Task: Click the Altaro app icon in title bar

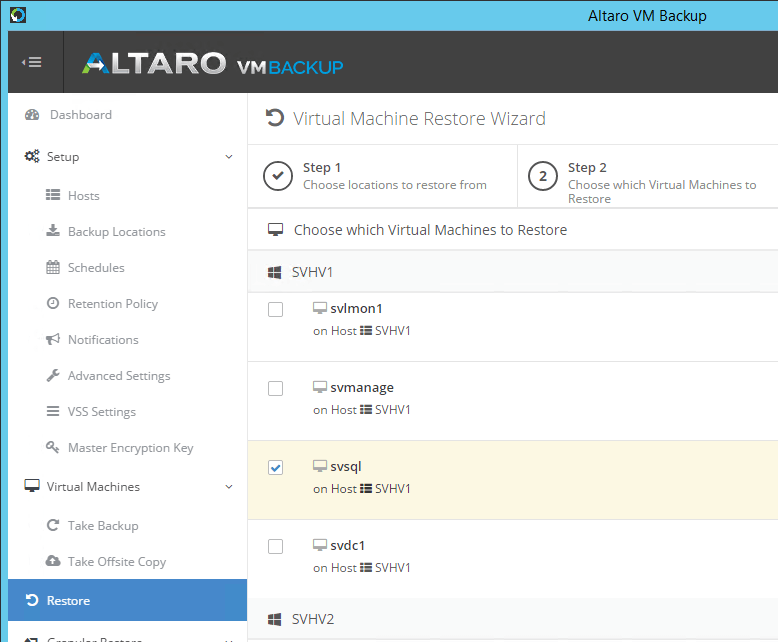Action: point(18,15)
